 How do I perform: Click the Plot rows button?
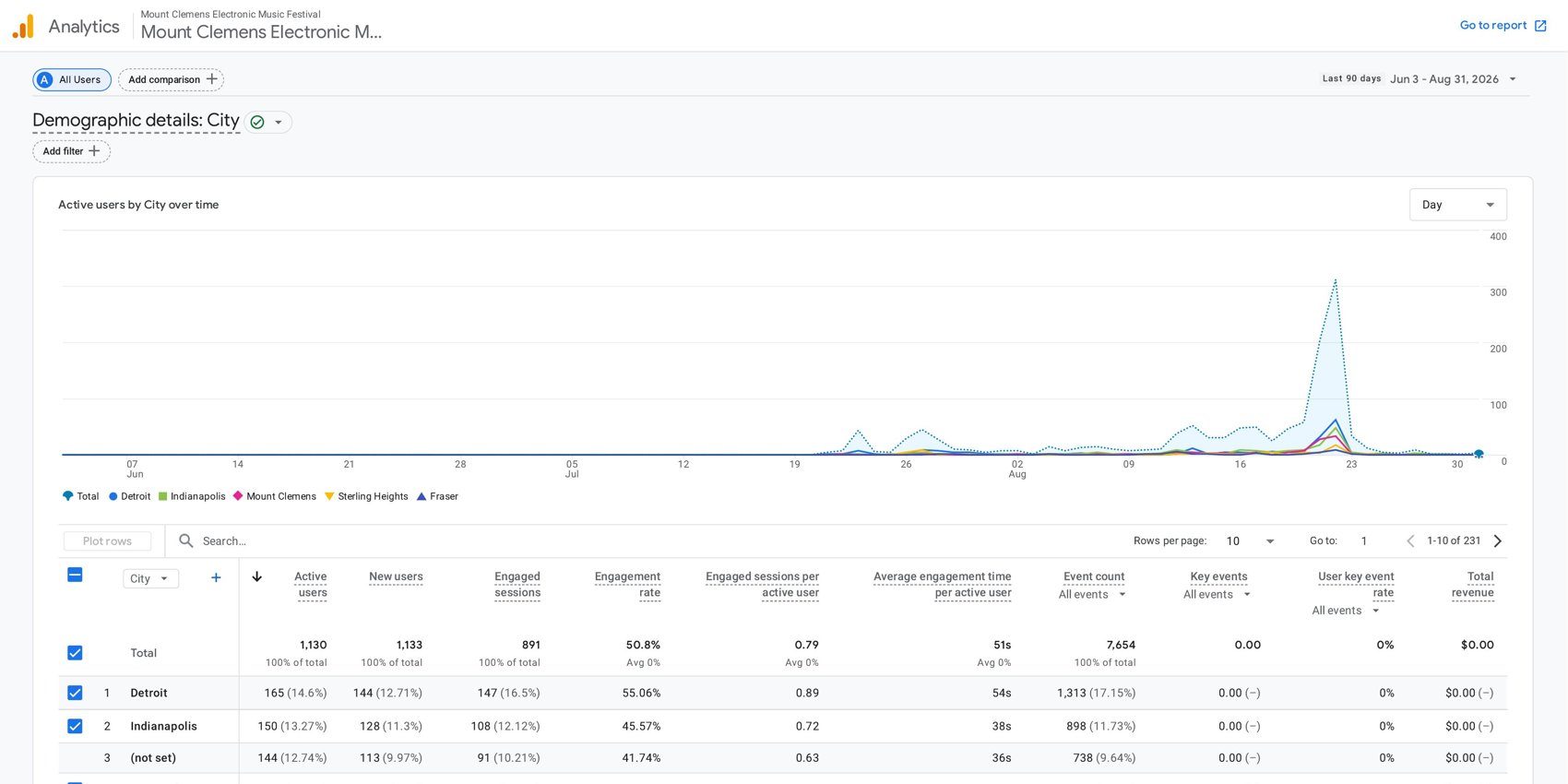click(107, 541)
